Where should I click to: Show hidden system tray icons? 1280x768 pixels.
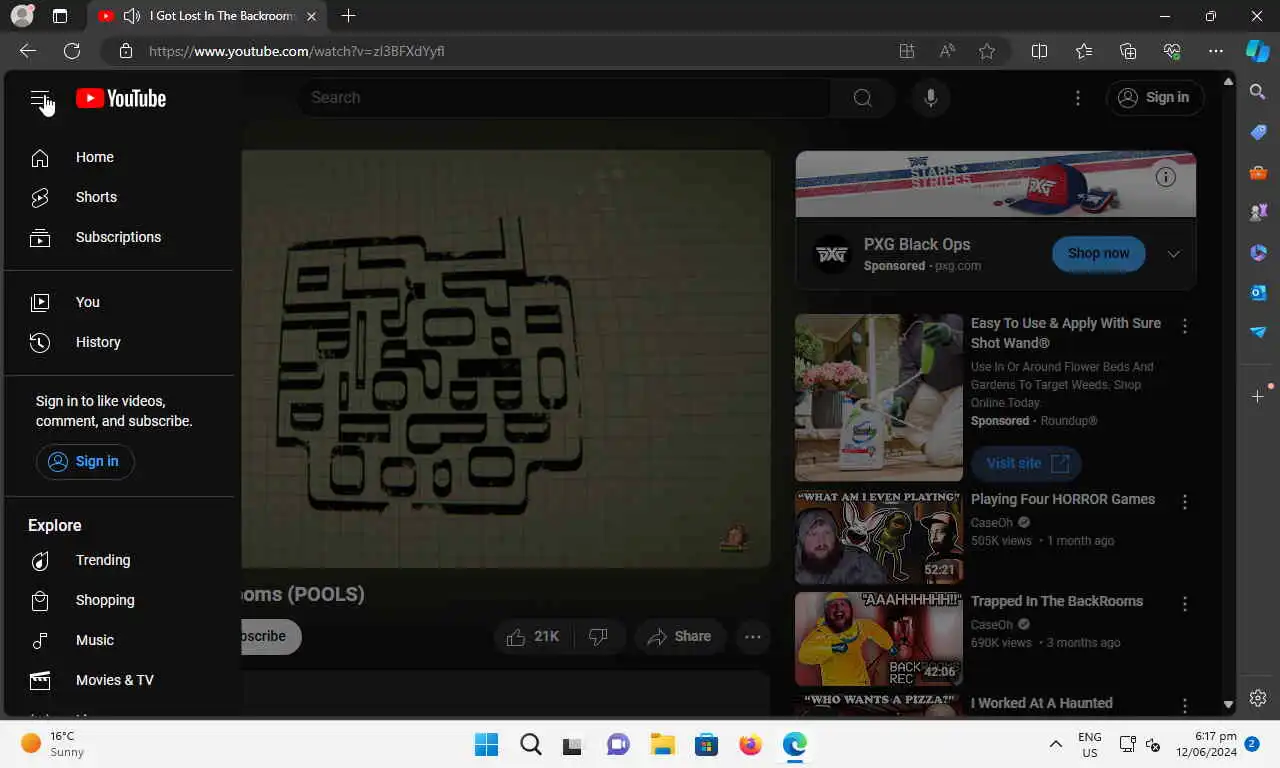click(x=1055, y=744)
